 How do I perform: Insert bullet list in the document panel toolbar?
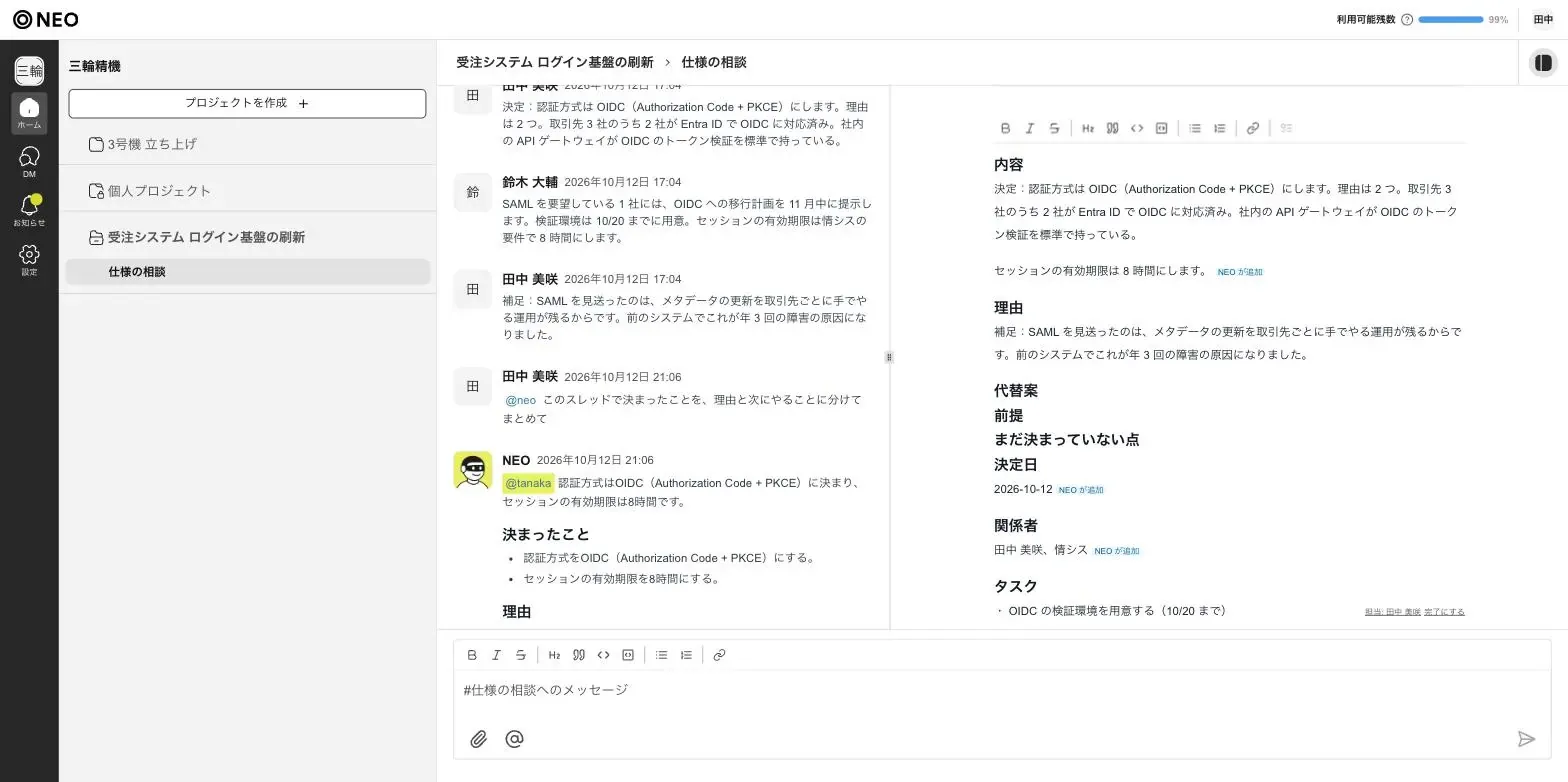click(1194, 128)
